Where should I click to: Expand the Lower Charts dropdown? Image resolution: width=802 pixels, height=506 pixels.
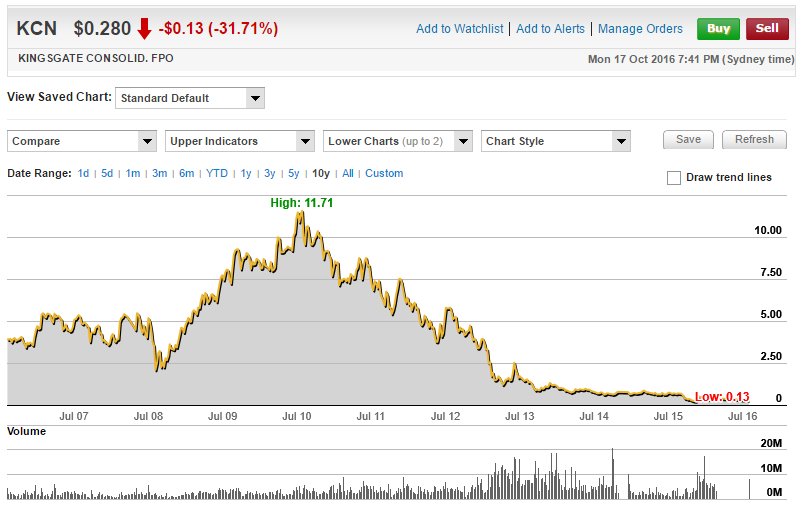[398, 141]
